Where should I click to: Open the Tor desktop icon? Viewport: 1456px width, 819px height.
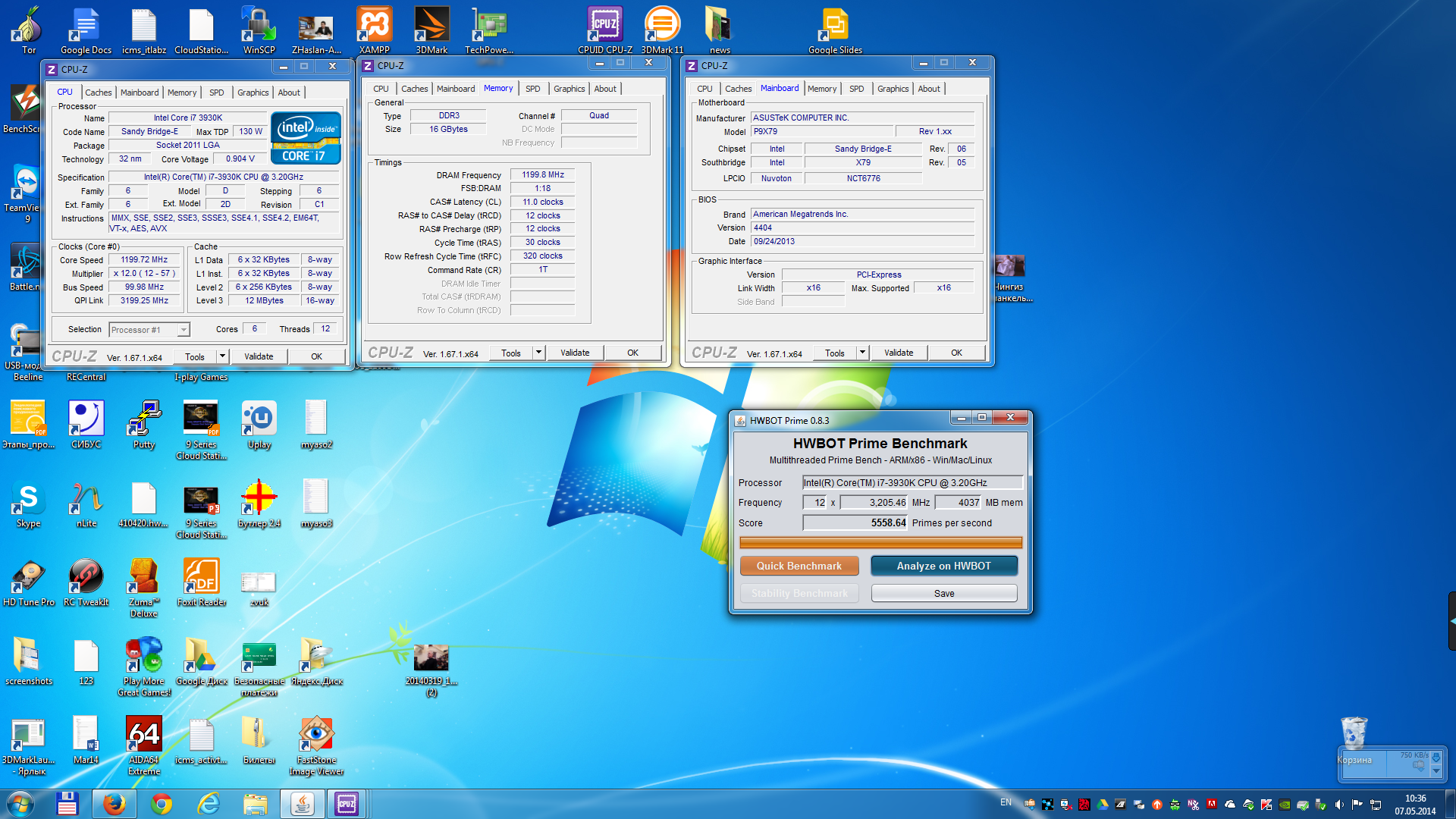(x=28, y=30)
